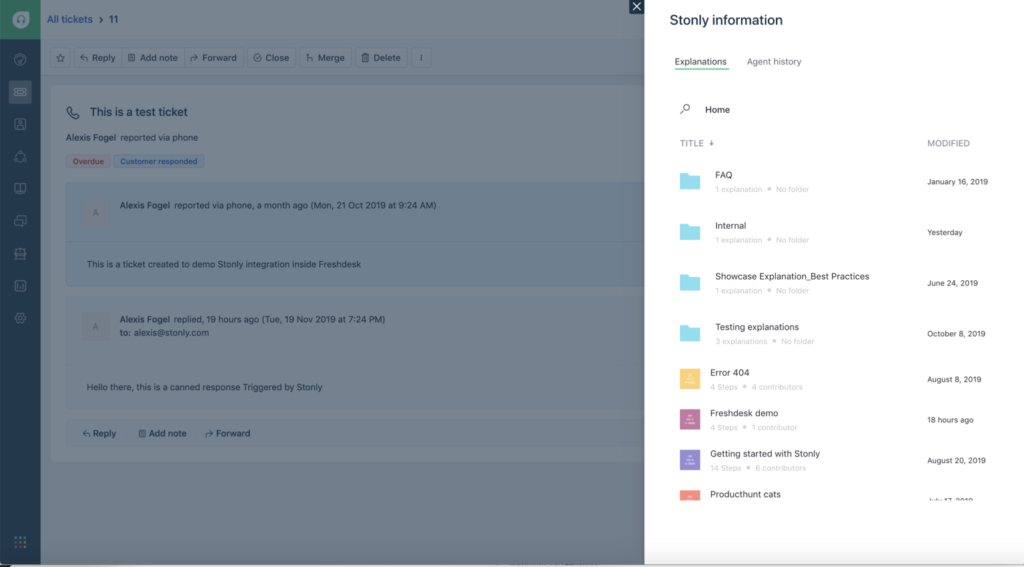Image resolution: width=1024 pixels, height=567 pixels.
Task: Click the search magnifier in Stonly panel
Action: pos(685,109)
